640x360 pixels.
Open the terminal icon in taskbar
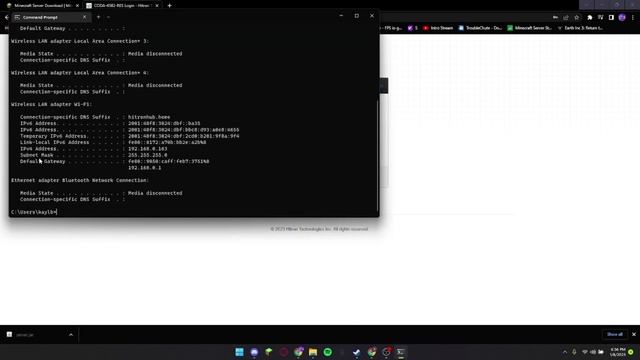(401, 352)
